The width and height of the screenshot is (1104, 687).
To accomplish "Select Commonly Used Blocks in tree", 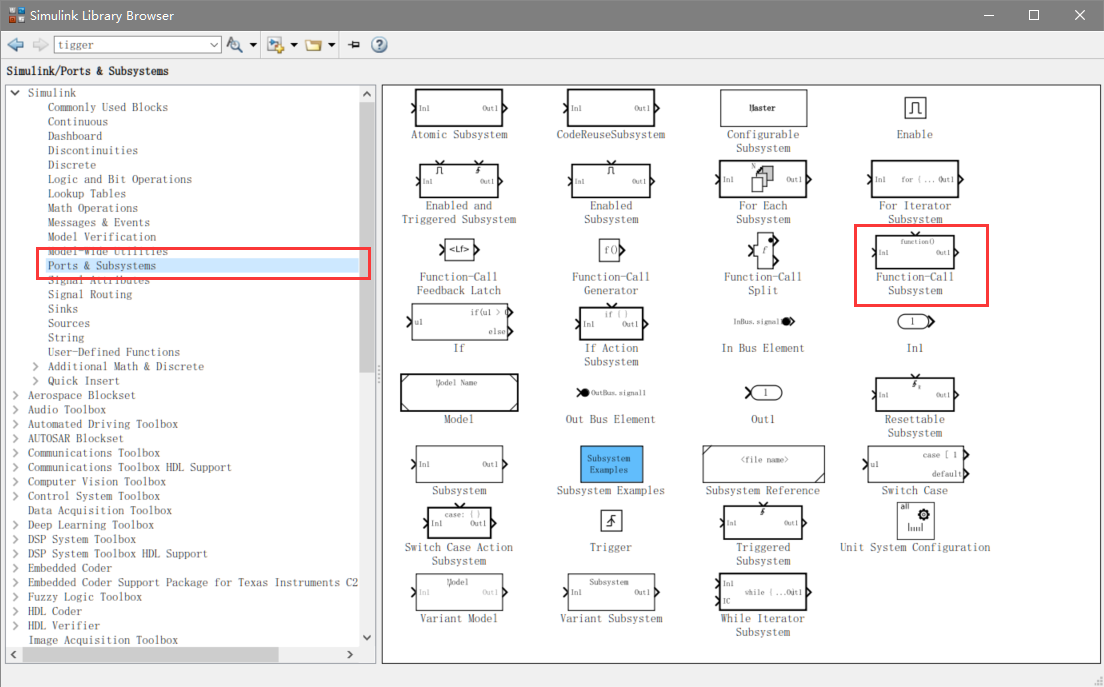I will (108, 107).
